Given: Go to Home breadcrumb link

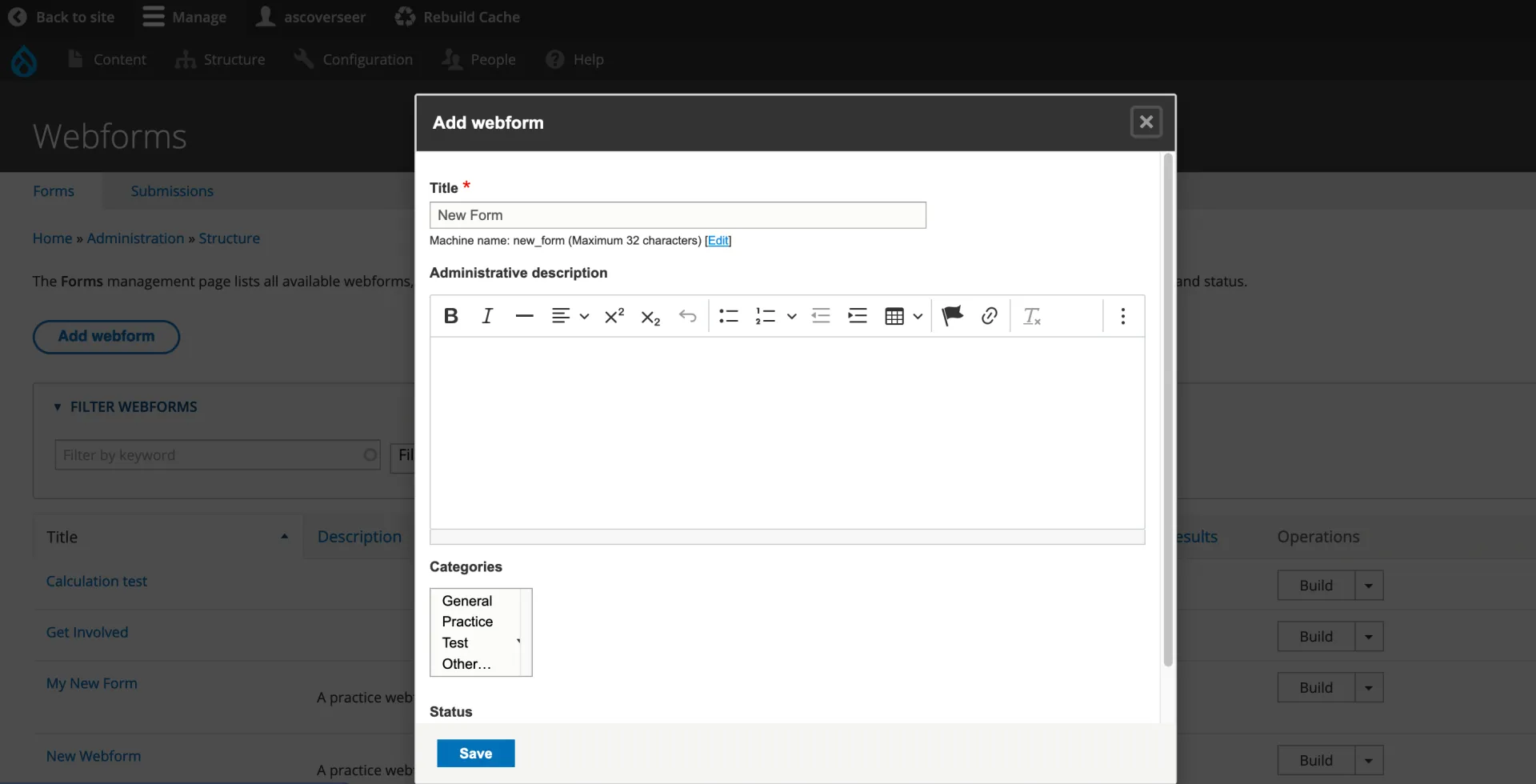Looking at the screenshot, I should (x=52, y=238).
